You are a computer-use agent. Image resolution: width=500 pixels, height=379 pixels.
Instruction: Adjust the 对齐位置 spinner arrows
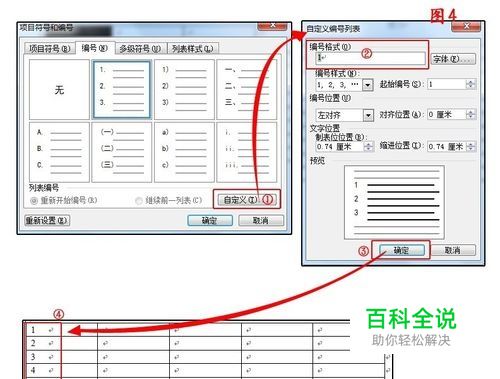(471, 115)
